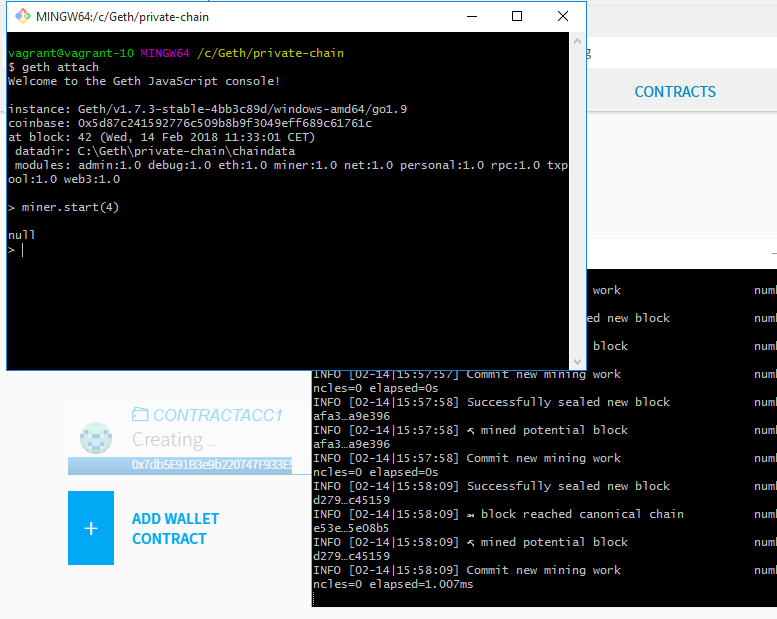Screen dimensions: 777x619
Task: Maximize the MINGW64 terminal window
Action: click(x=517, y=16)
